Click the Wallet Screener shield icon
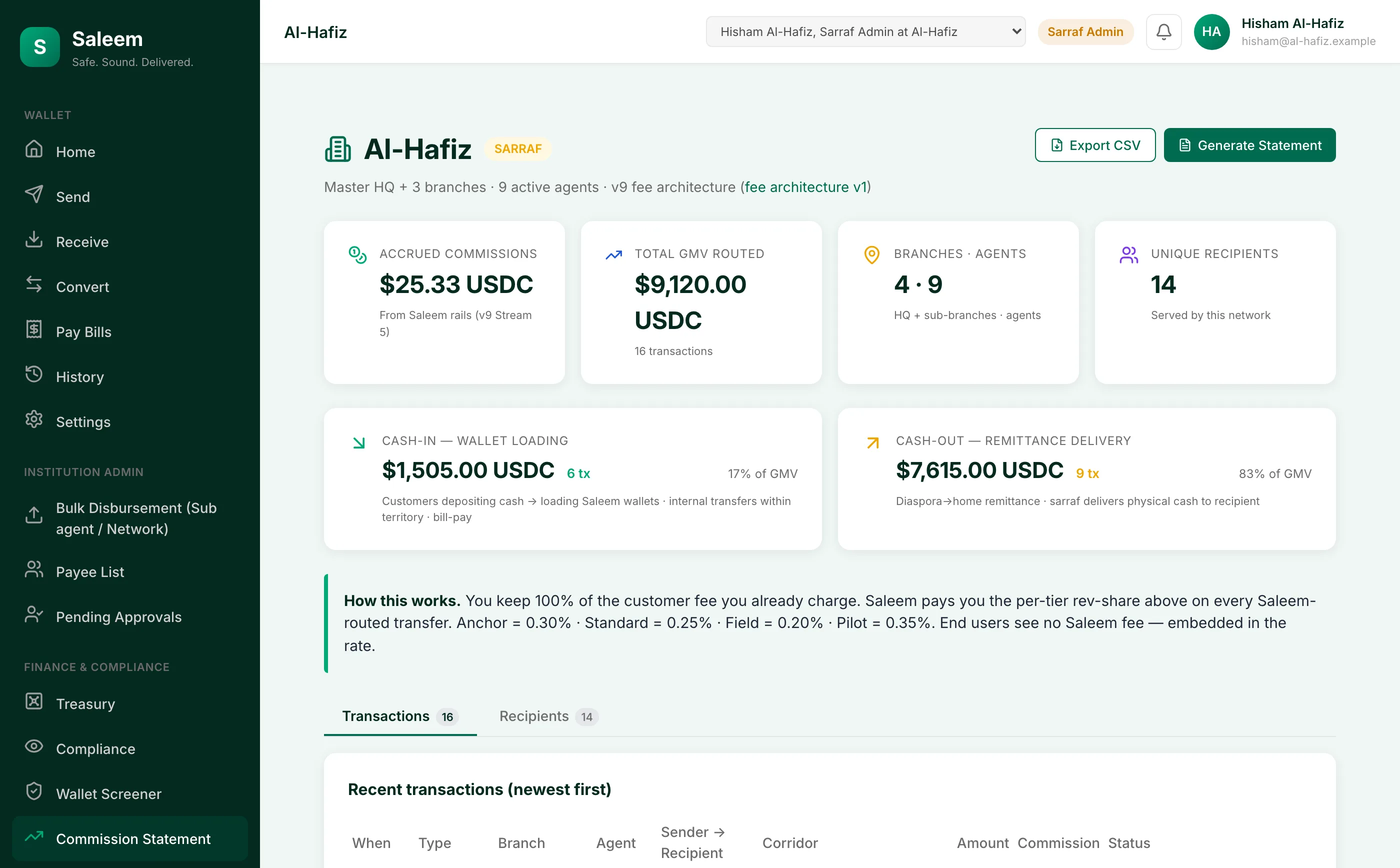The height and width of the screenshot is (868, 1400). (x=34, y=791)
